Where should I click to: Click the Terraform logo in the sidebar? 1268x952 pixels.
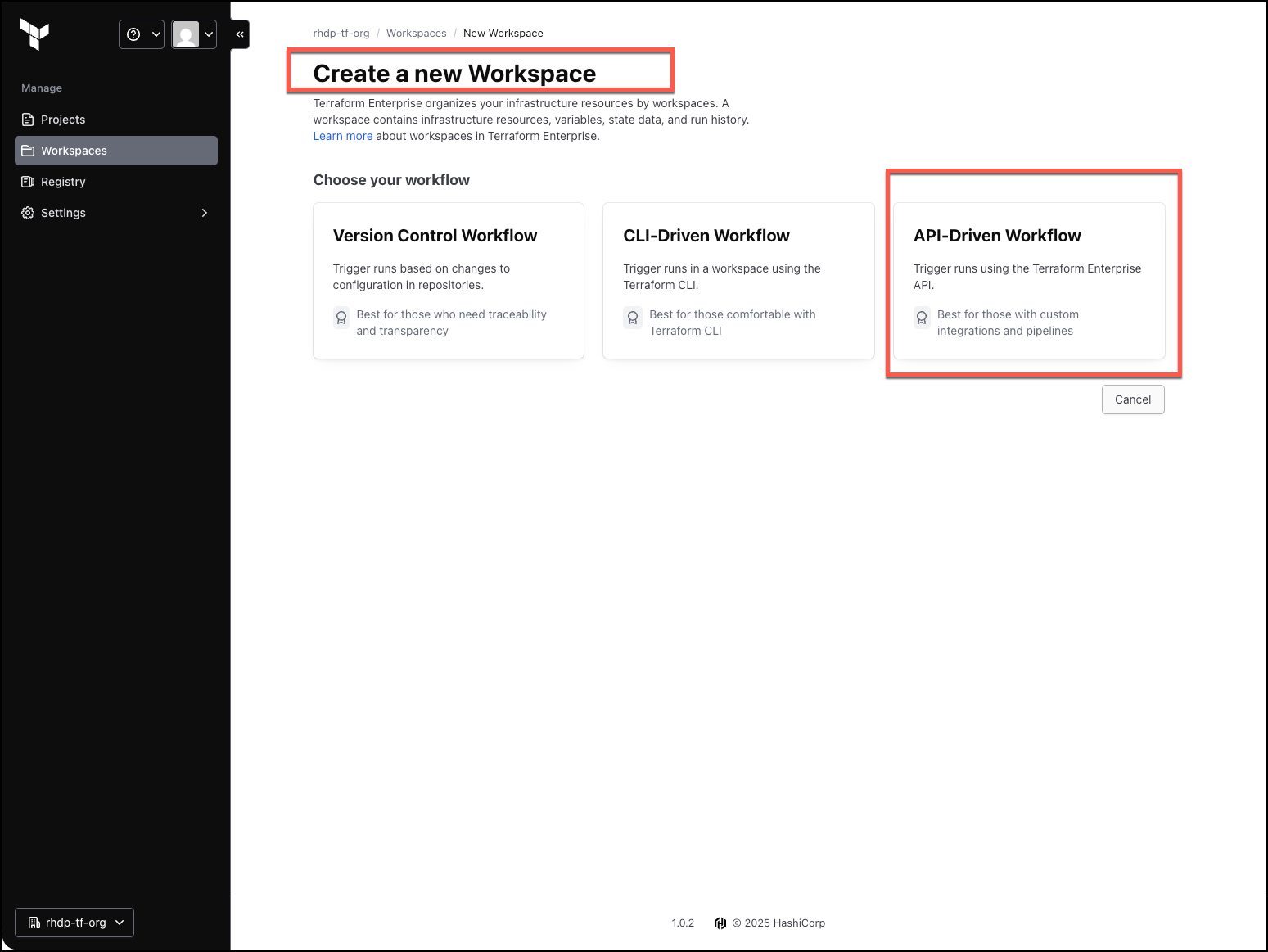(x=34, y=34)
